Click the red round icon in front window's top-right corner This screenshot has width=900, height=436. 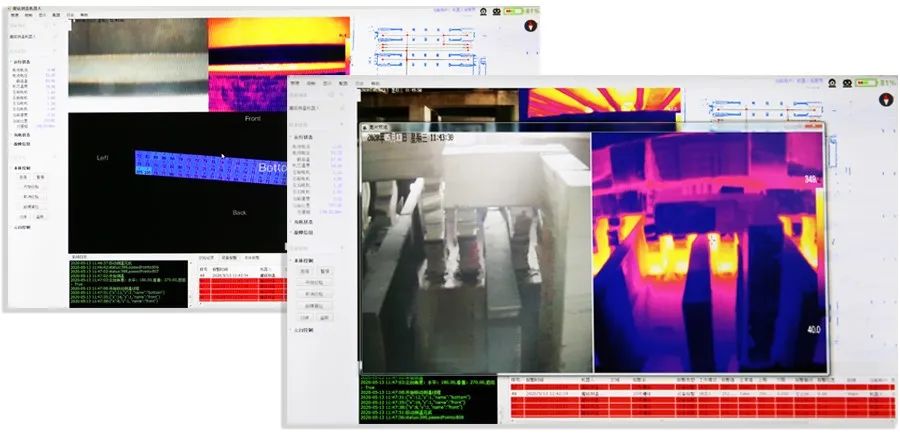[x=884, y=99]
